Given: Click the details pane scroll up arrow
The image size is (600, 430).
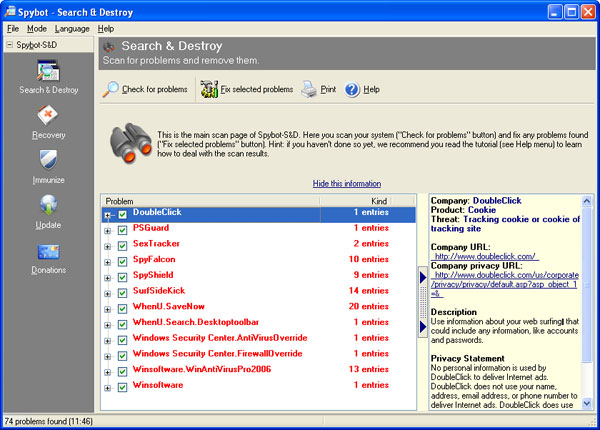Looking at the screenshot, I should point(587,201).
